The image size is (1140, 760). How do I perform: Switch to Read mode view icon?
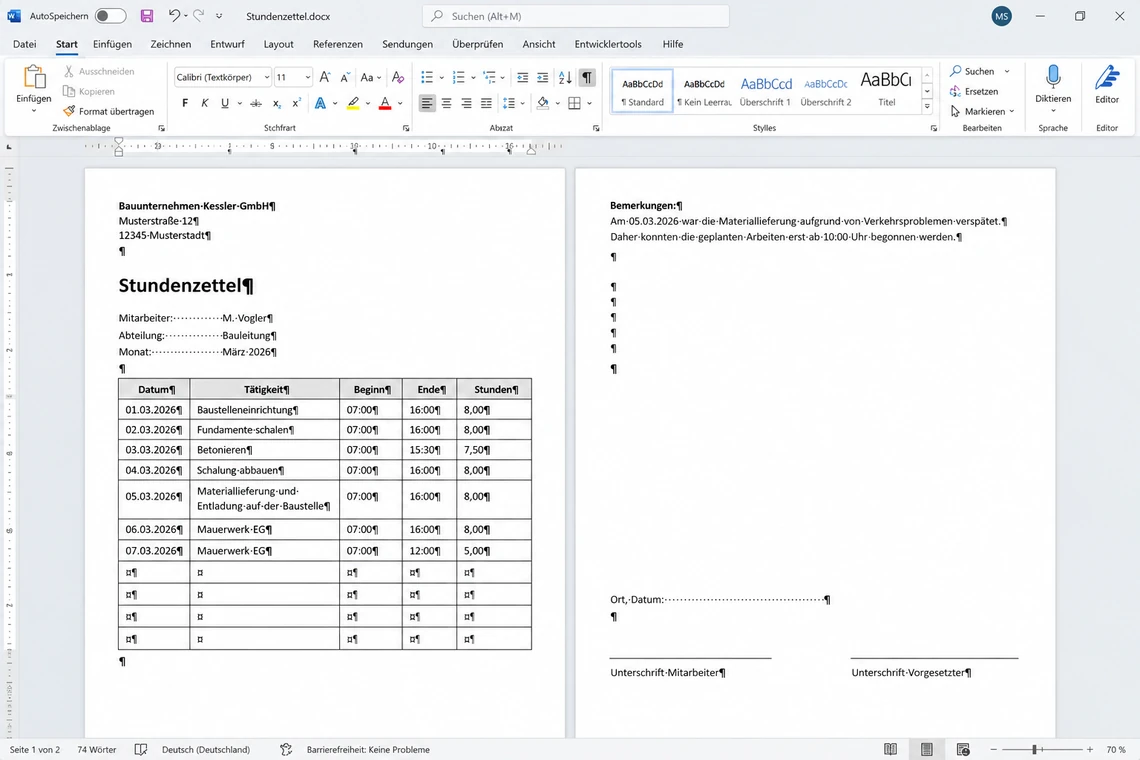pos(890,749)
